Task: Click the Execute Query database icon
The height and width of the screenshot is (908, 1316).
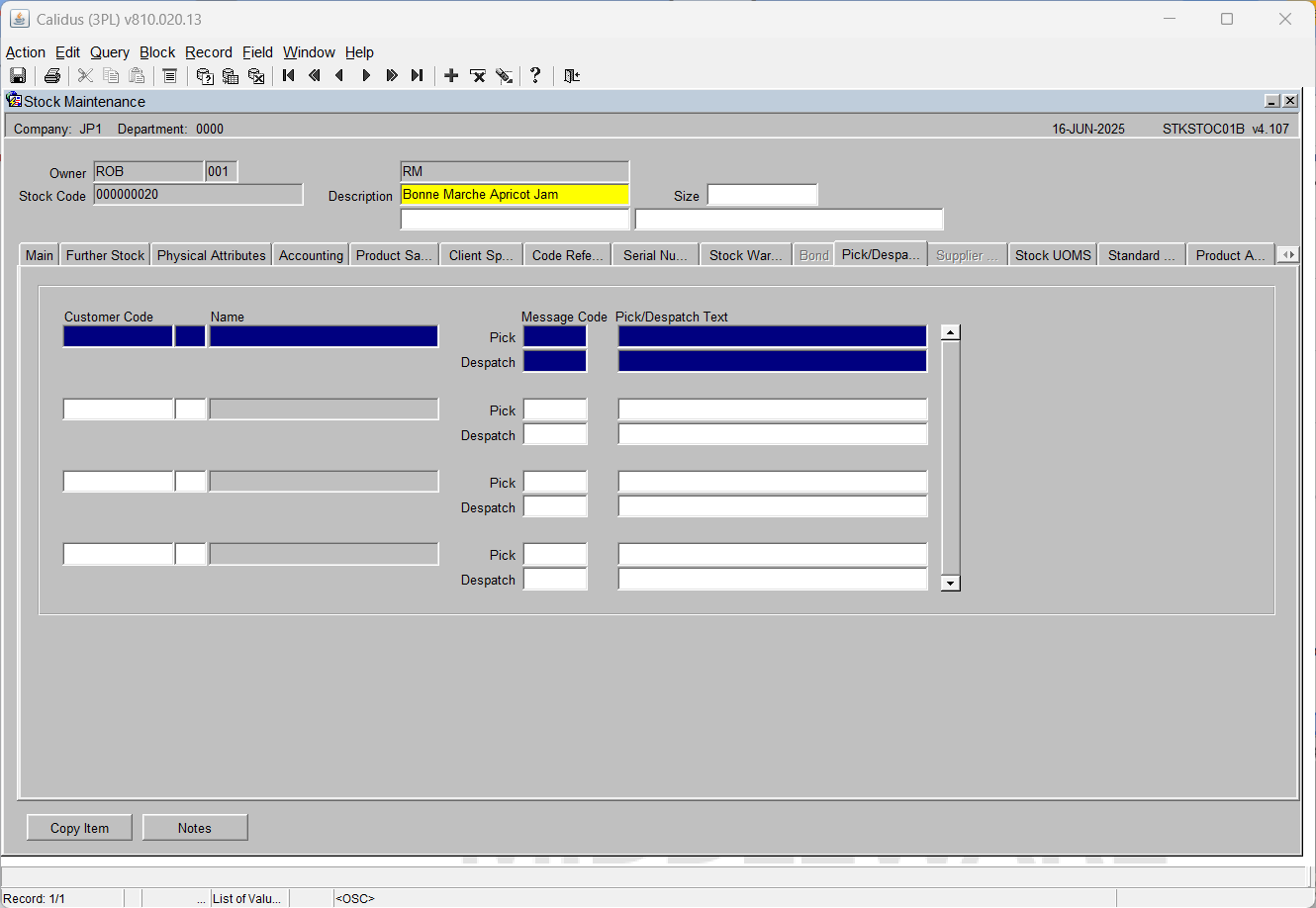Action: tap(231, 76)
